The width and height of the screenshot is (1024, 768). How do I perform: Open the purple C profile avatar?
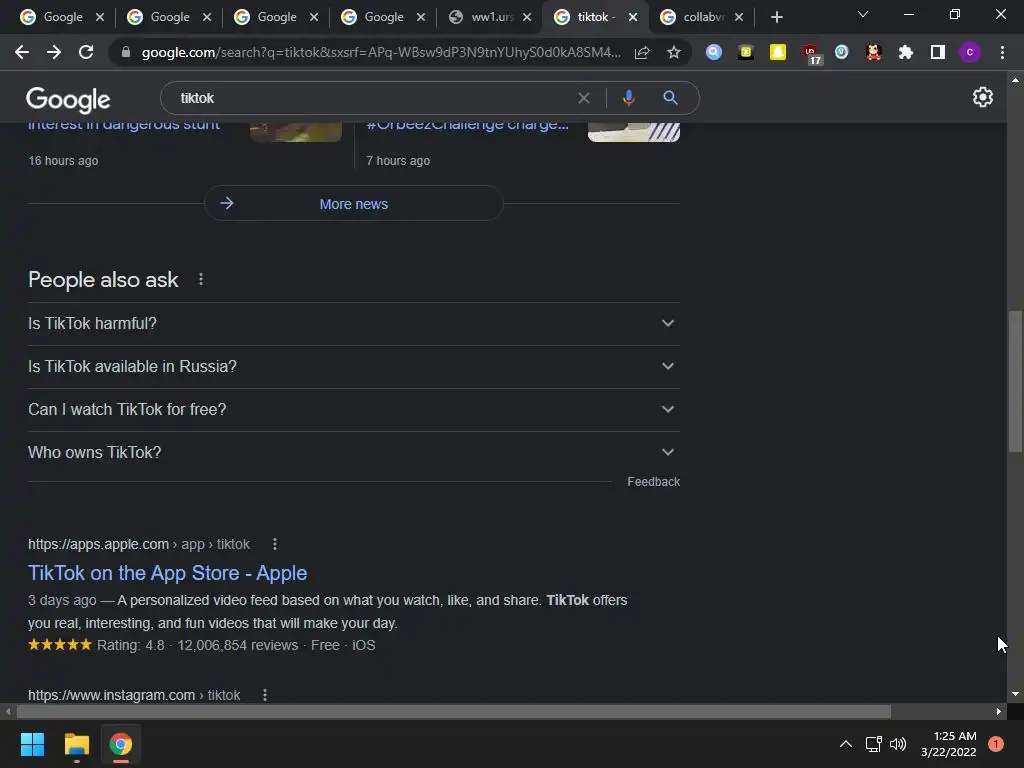[970, 52]
